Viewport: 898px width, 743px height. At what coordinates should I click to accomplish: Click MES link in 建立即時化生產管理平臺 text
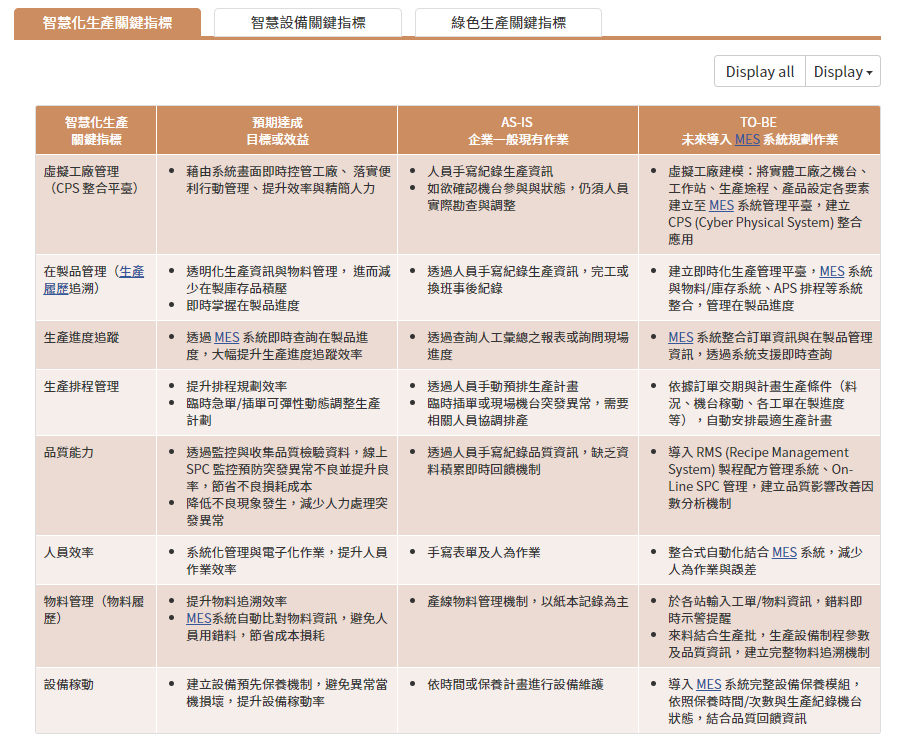tap(832, 271)
